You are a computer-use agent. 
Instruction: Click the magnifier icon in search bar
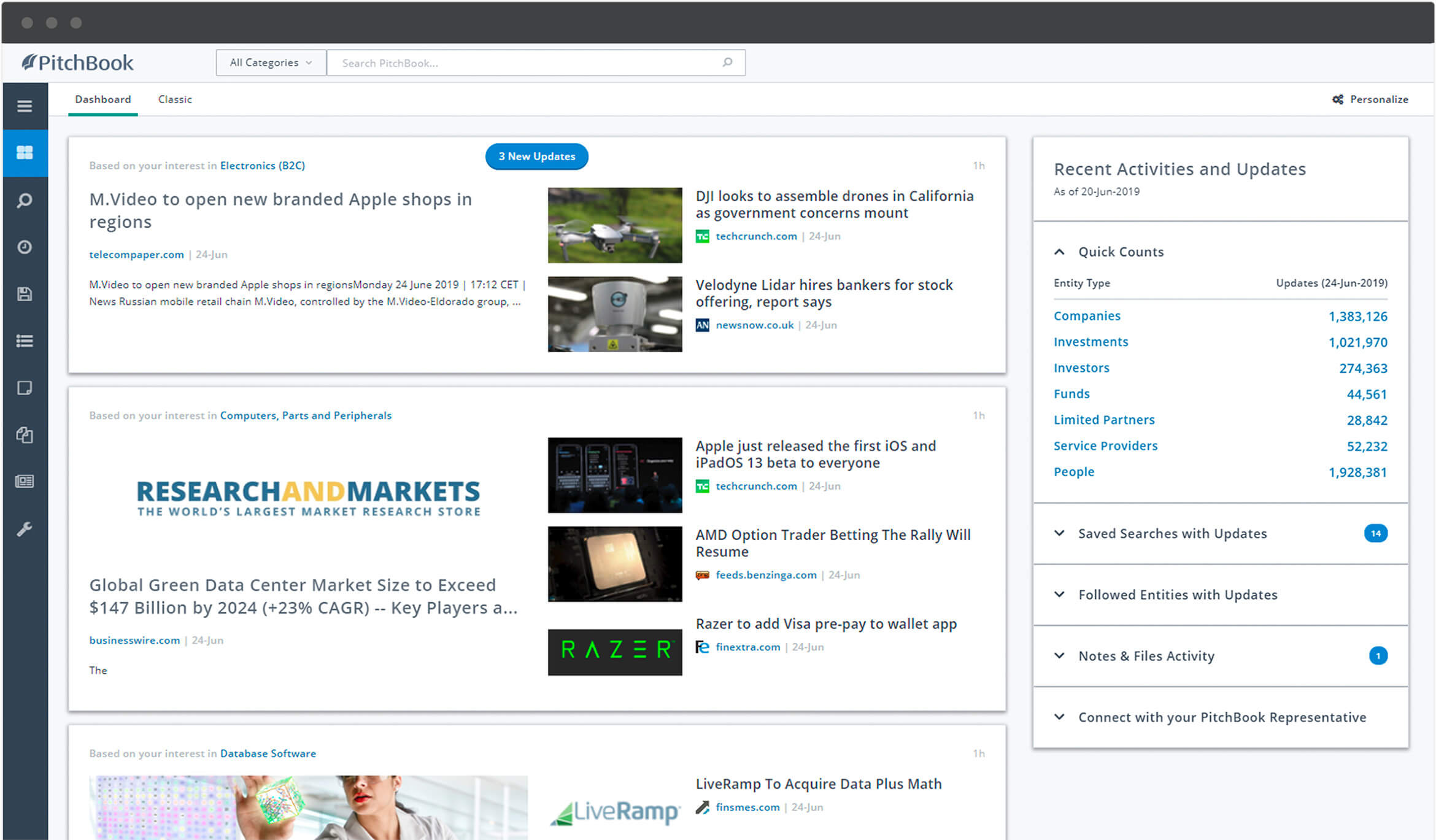(x=727, y=63)
